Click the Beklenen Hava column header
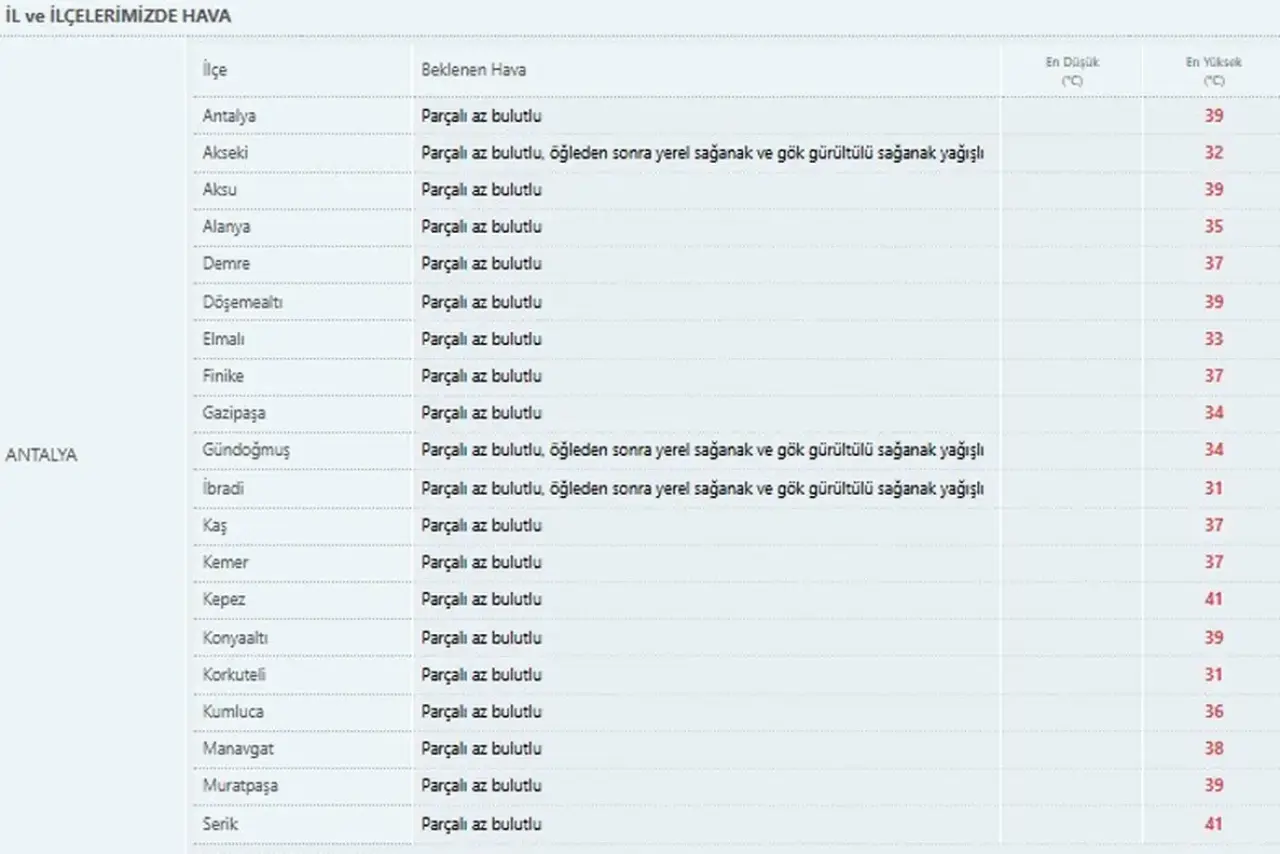 pyautogui.click(x=474, y=70)
